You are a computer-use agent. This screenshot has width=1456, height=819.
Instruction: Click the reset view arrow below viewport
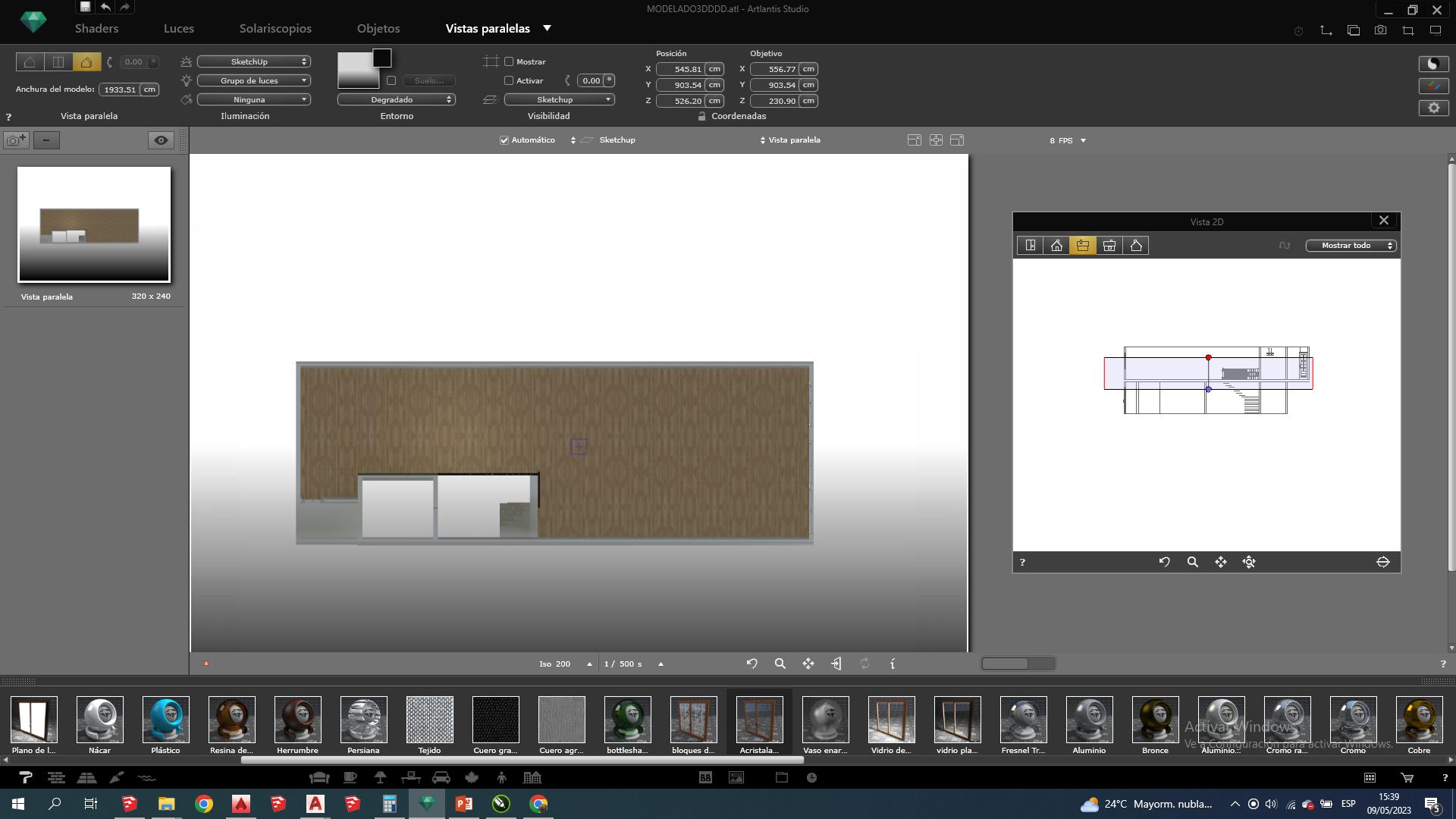tap(752, 664)
